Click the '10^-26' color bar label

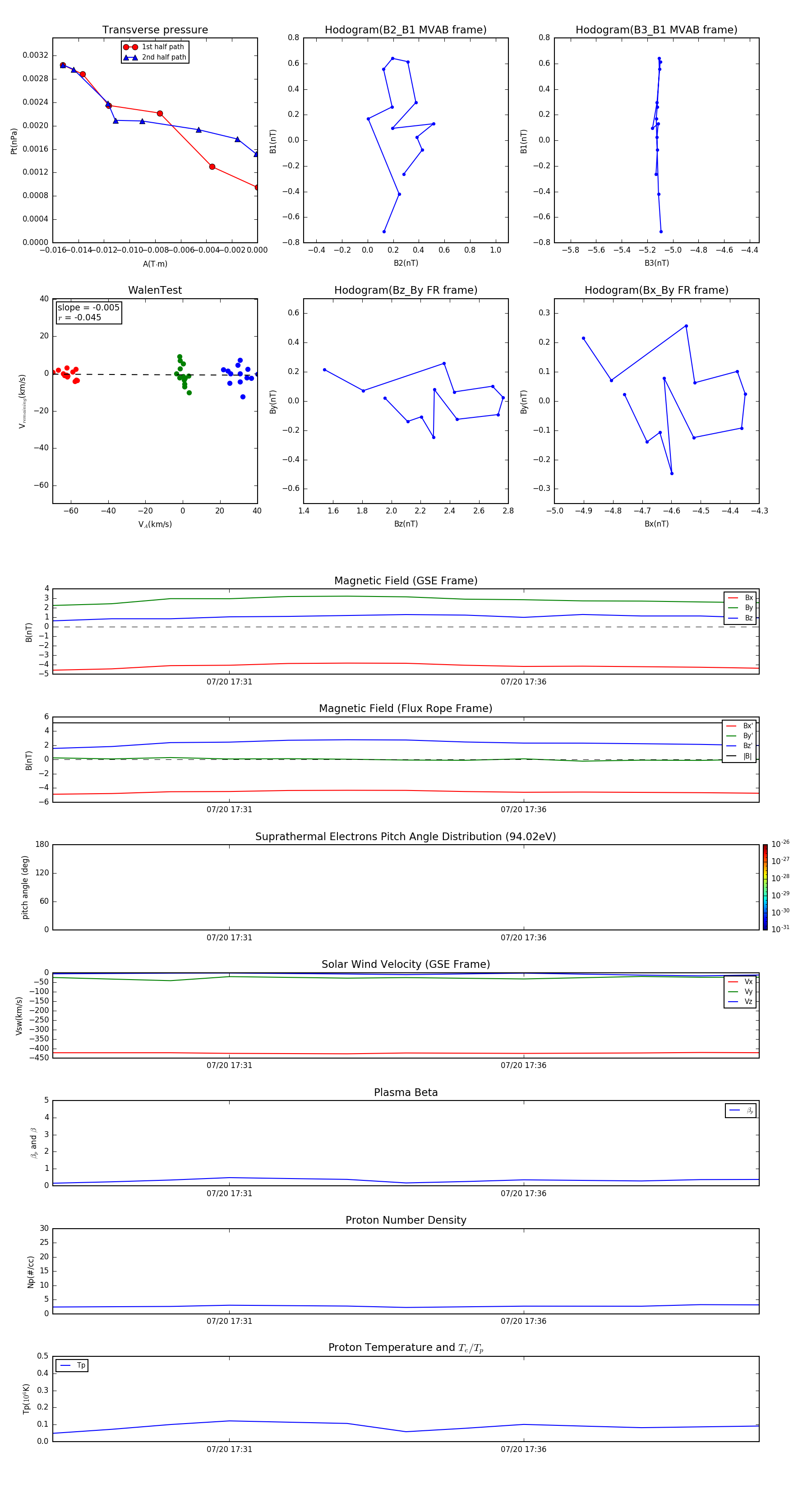click(x=780, y=844)
